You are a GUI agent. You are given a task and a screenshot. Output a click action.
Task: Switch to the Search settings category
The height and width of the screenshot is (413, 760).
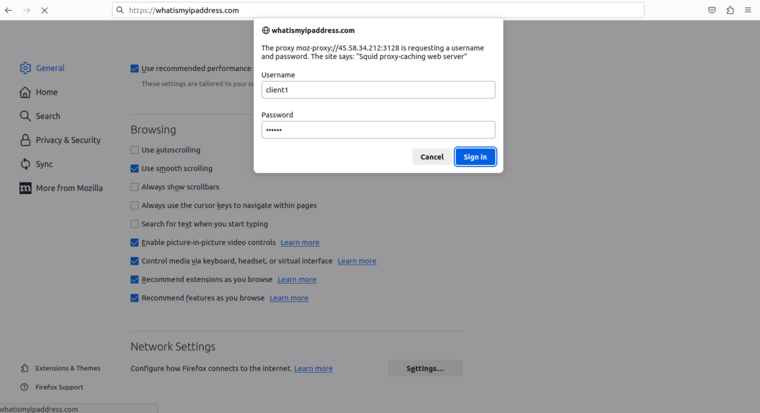(x=48, y=116)
